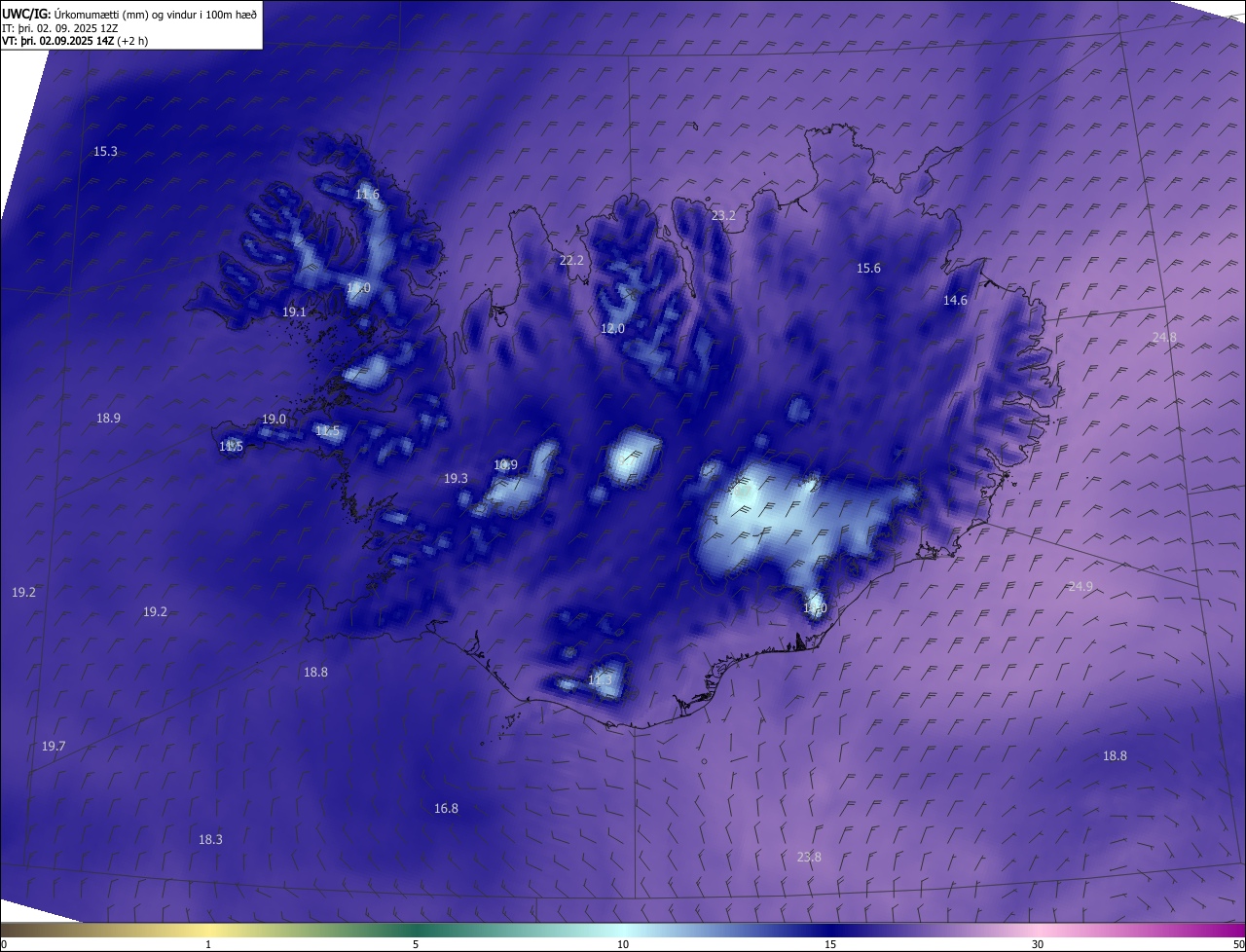Click the 19.0 value label
This screenshot has width=1246, height=952.
[274, 419]
